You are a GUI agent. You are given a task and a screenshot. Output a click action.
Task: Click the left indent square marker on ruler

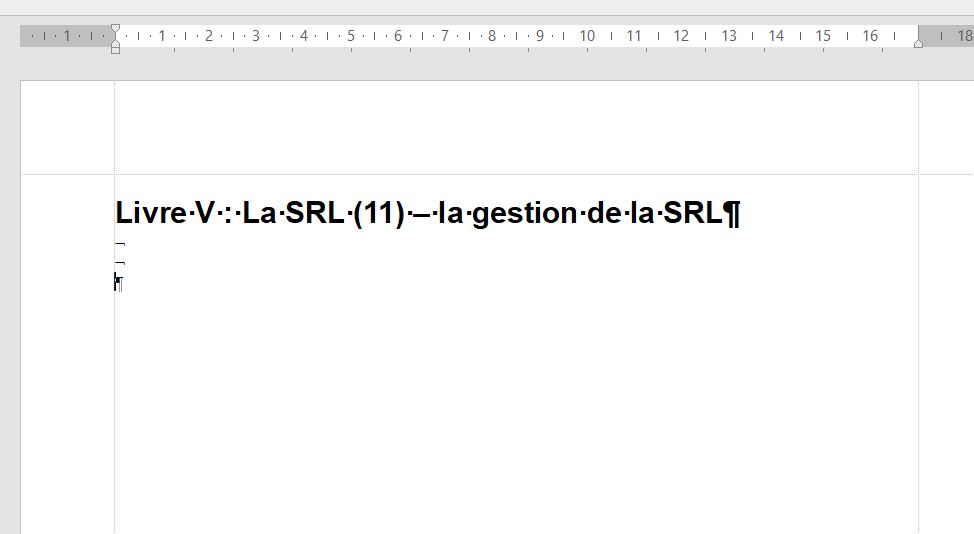(x=115, y=49)
